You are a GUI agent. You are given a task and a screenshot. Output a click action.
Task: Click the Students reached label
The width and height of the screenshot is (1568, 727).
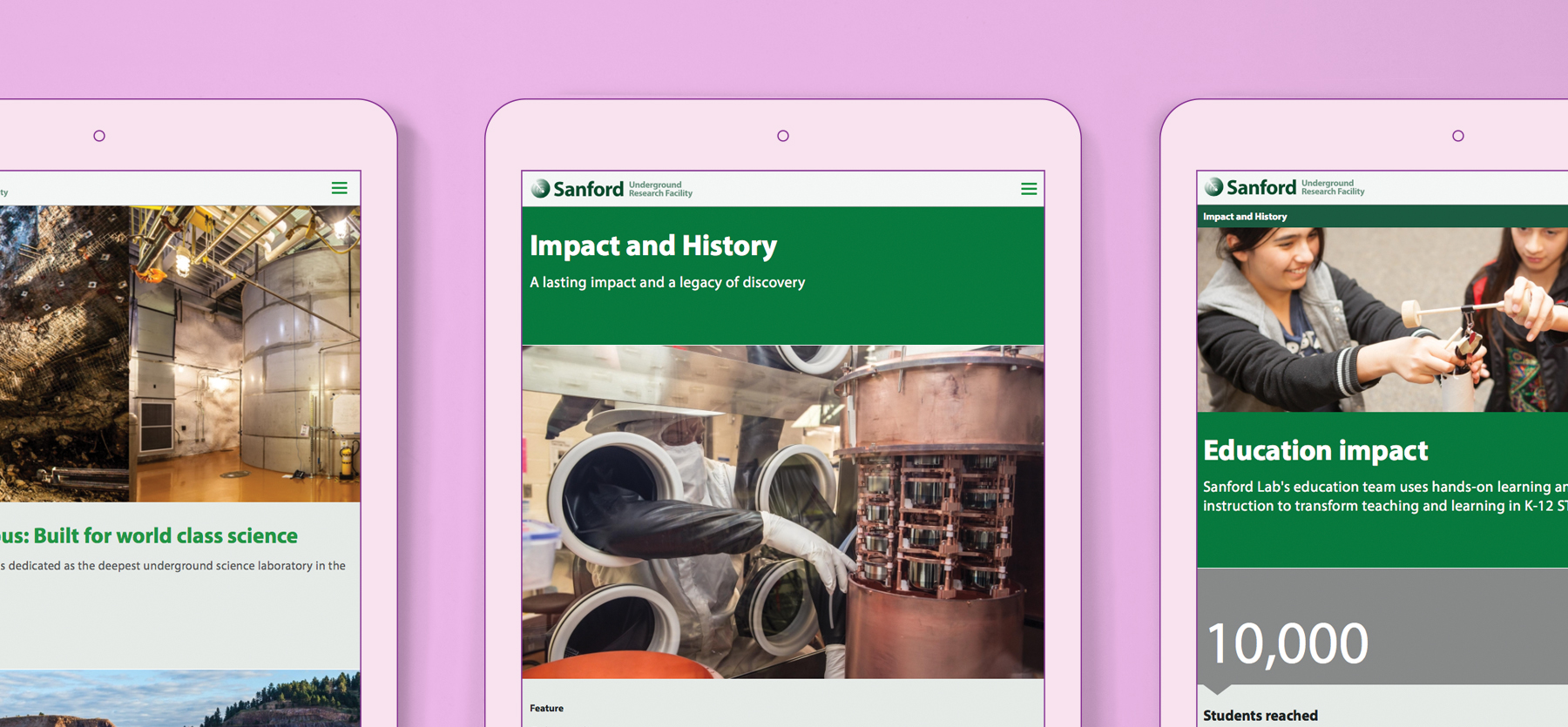pos(1260,716)
